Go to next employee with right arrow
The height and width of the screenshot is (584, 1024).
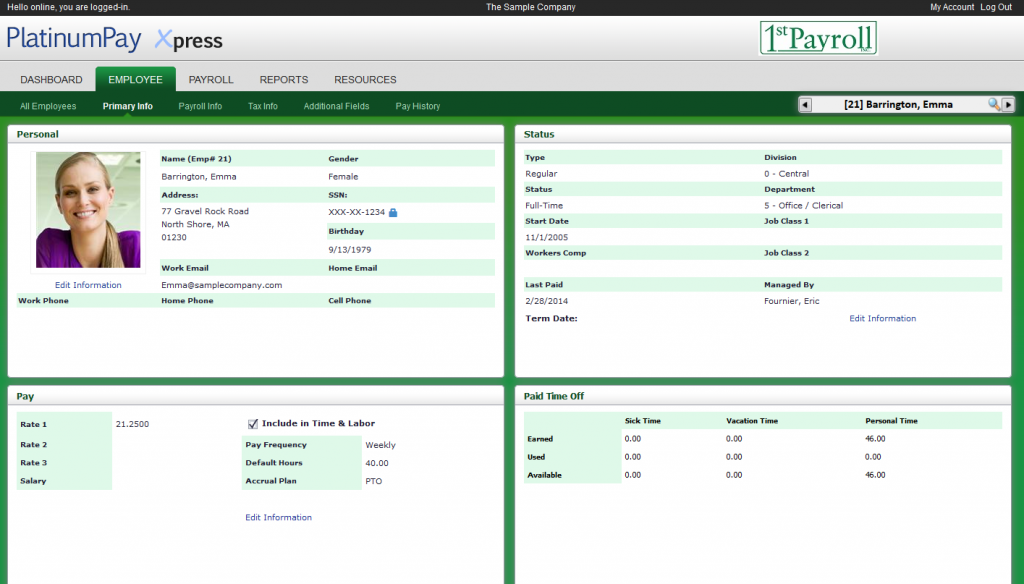coord(1008,105)
